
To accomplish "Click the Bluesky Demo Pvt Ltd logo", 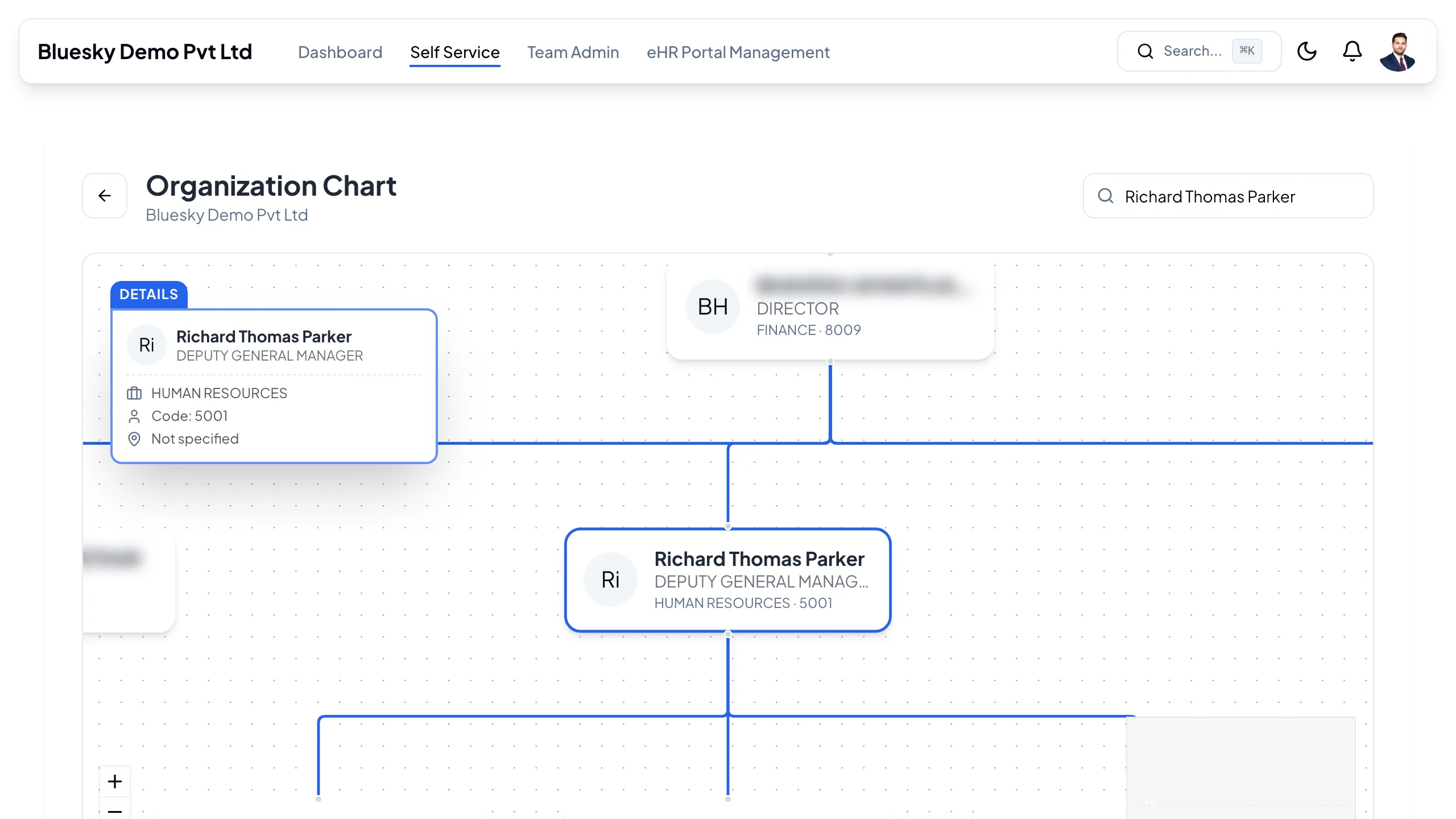I will coord(145,52).
